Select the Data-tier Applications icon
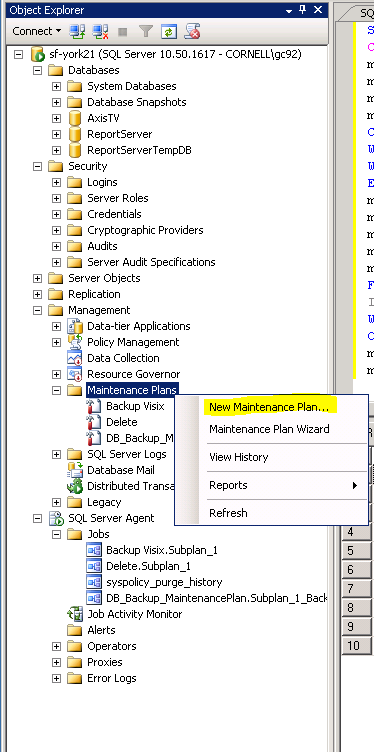 coord(75,326)
